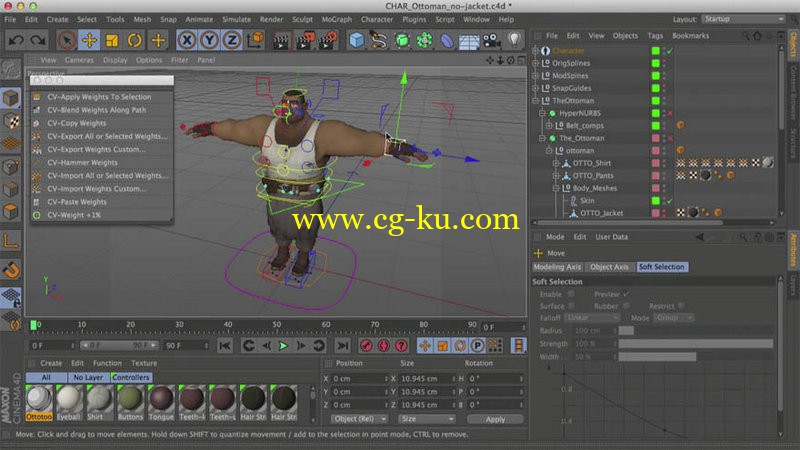
Task: Click the coordinate system cube icon
Action: tap(255, 40)
